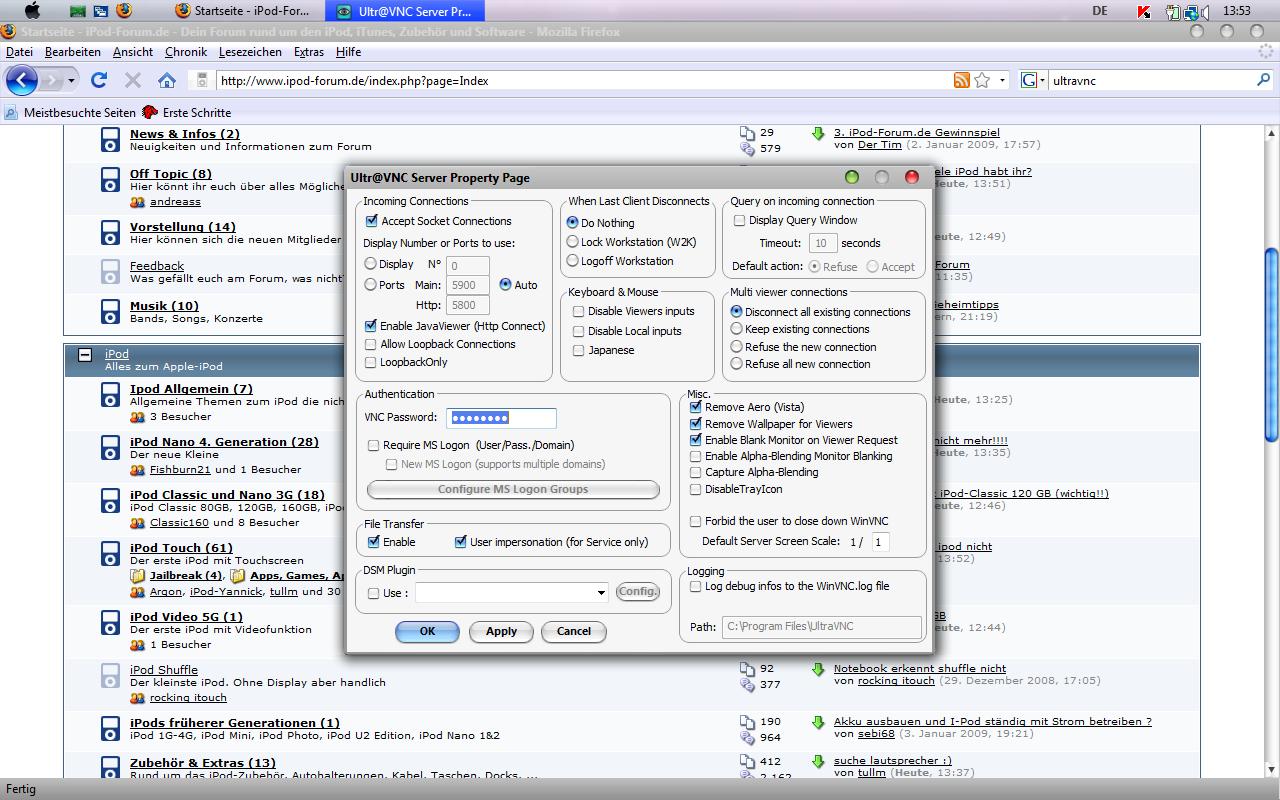Click the Ipod Allgemein forum icon
This screenshot has height=800, width=1280.
pyautogui.click(x=110, y=395)
